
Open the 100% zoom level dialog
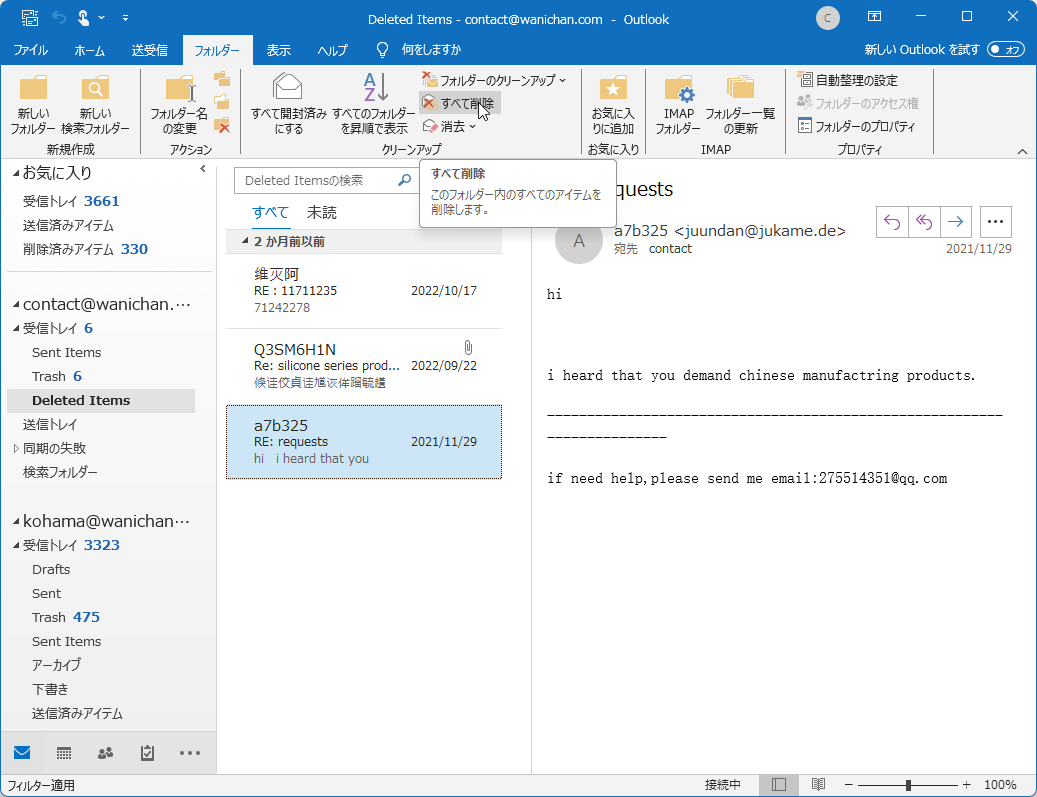tap(1000, 784)
